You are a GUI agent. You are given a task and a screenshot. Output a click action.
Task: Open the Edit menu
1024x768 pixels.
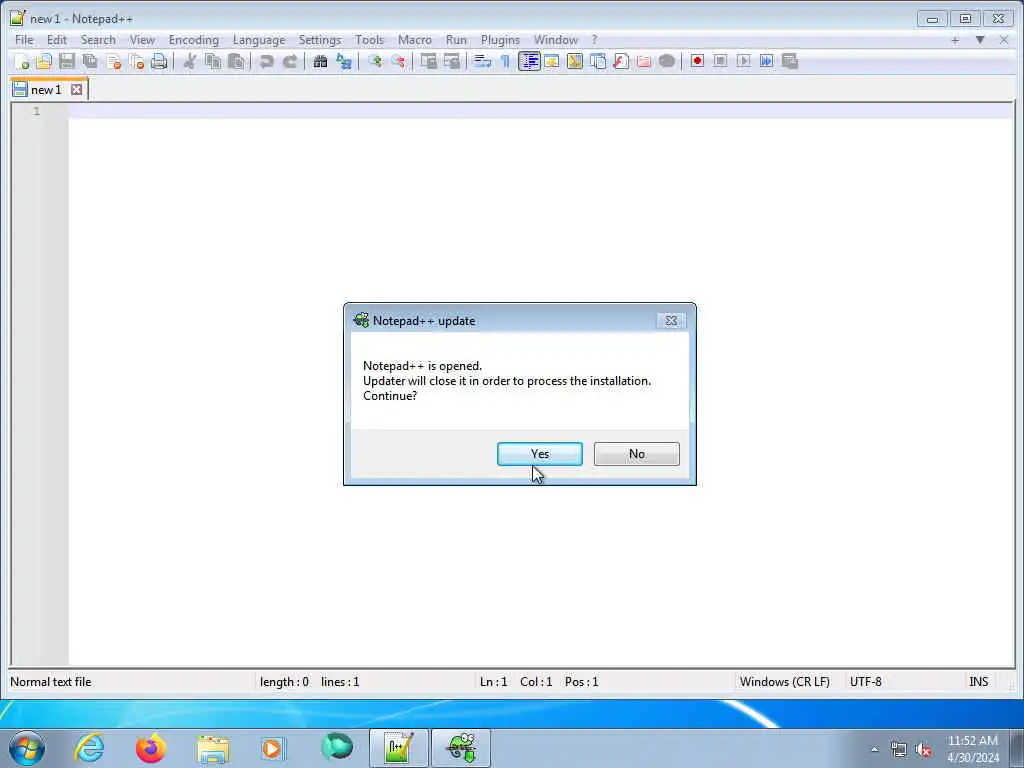57,40
